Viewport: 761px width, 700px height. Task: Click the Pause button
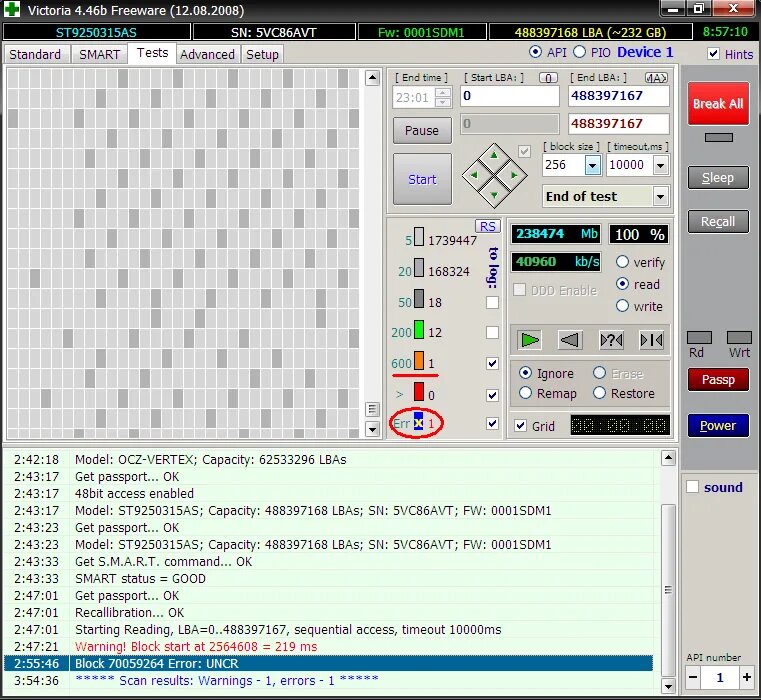point(422,130)
